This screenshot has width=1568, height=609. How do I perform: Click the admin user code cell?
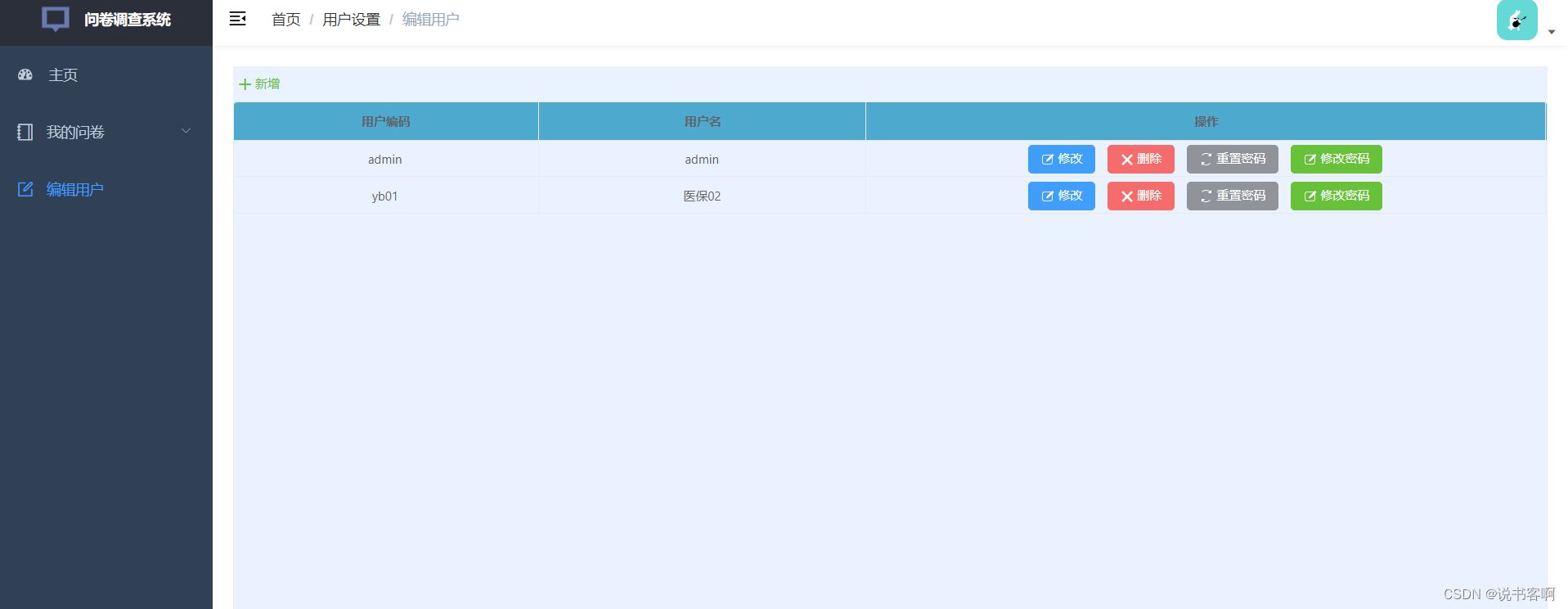coord(385,160)
